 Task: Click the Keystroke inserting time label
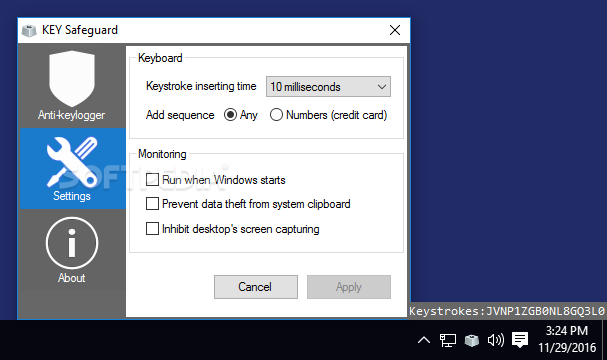201,86
